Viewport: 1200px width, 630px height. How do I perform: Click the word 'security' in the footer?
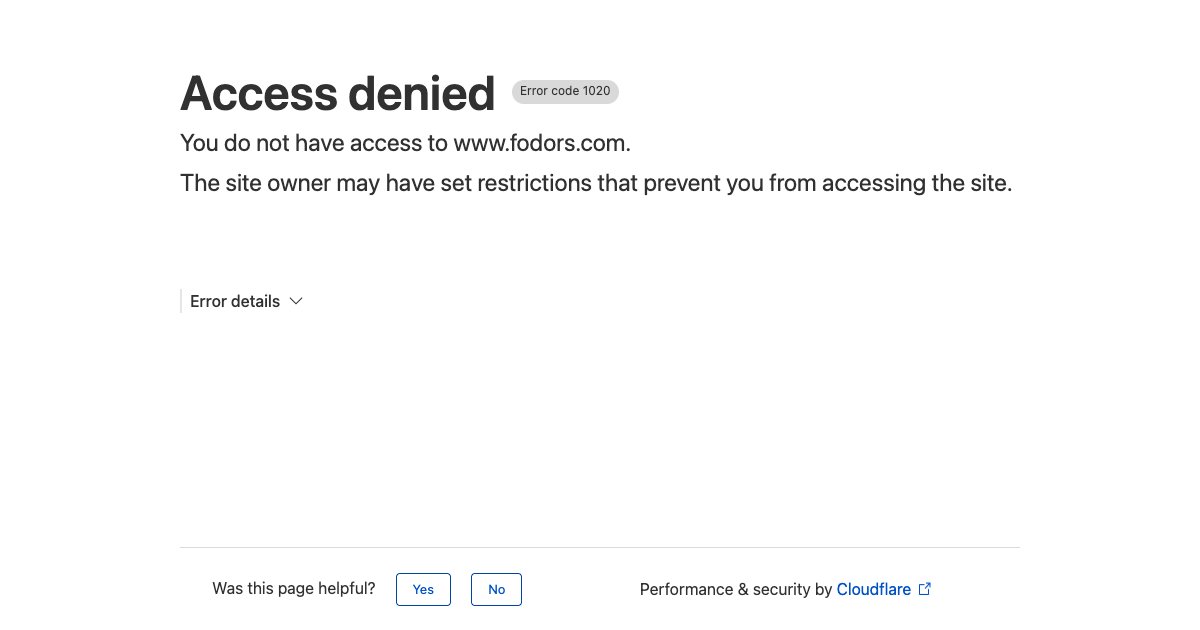click(780, 589)
